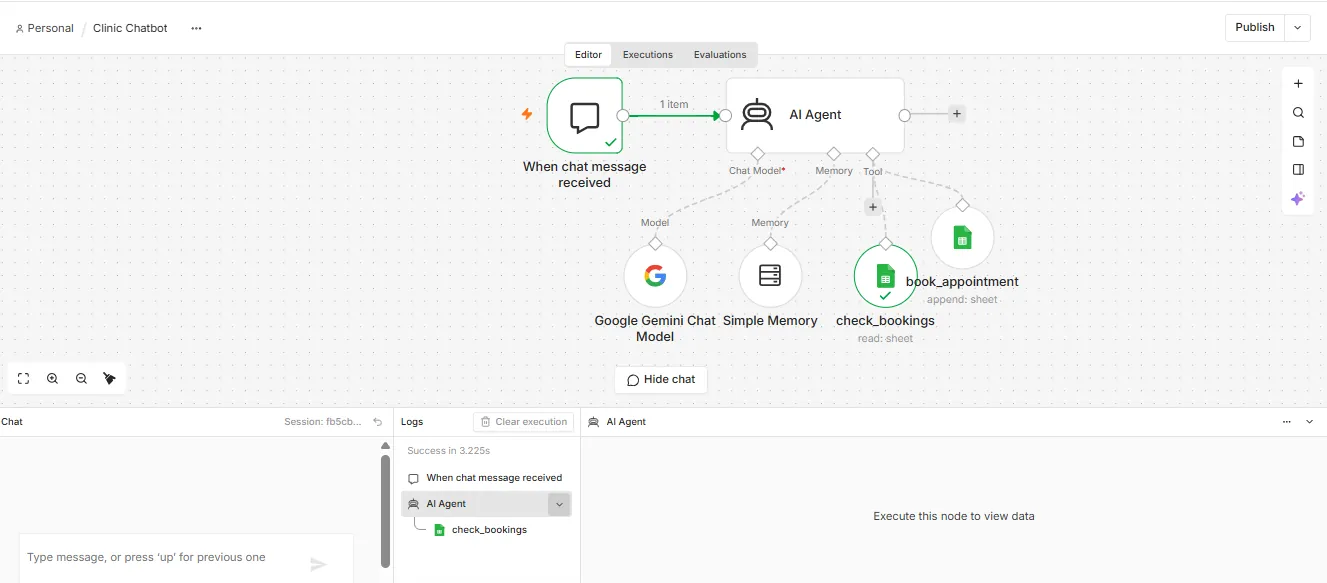This screenshot has height=583, width=1327.
Task: Click the Publish button
Action: 1255,28
